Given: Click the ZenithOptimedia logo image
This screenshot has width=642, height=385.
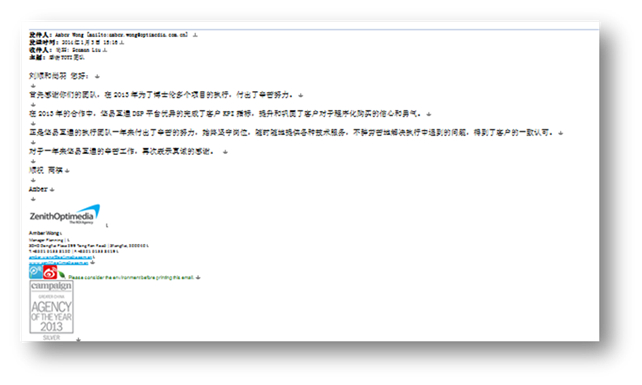Looking at the screenshot, I should point(65,215).
